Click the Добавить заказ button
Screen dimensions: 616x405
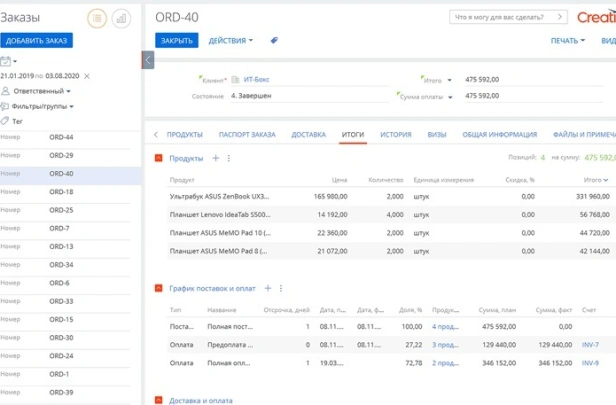tap(37, 40)
